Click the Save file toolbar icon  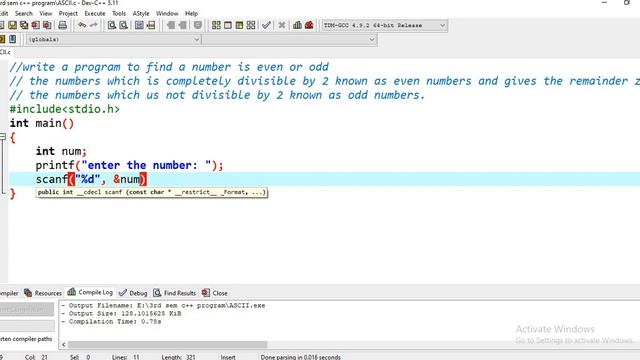coord(13,25)
